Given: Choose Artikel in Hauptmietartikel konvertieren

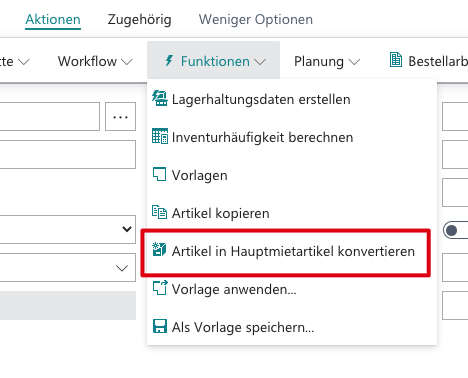Looking at the screenshot, I should pyautogui.click(x=293, y=251).
